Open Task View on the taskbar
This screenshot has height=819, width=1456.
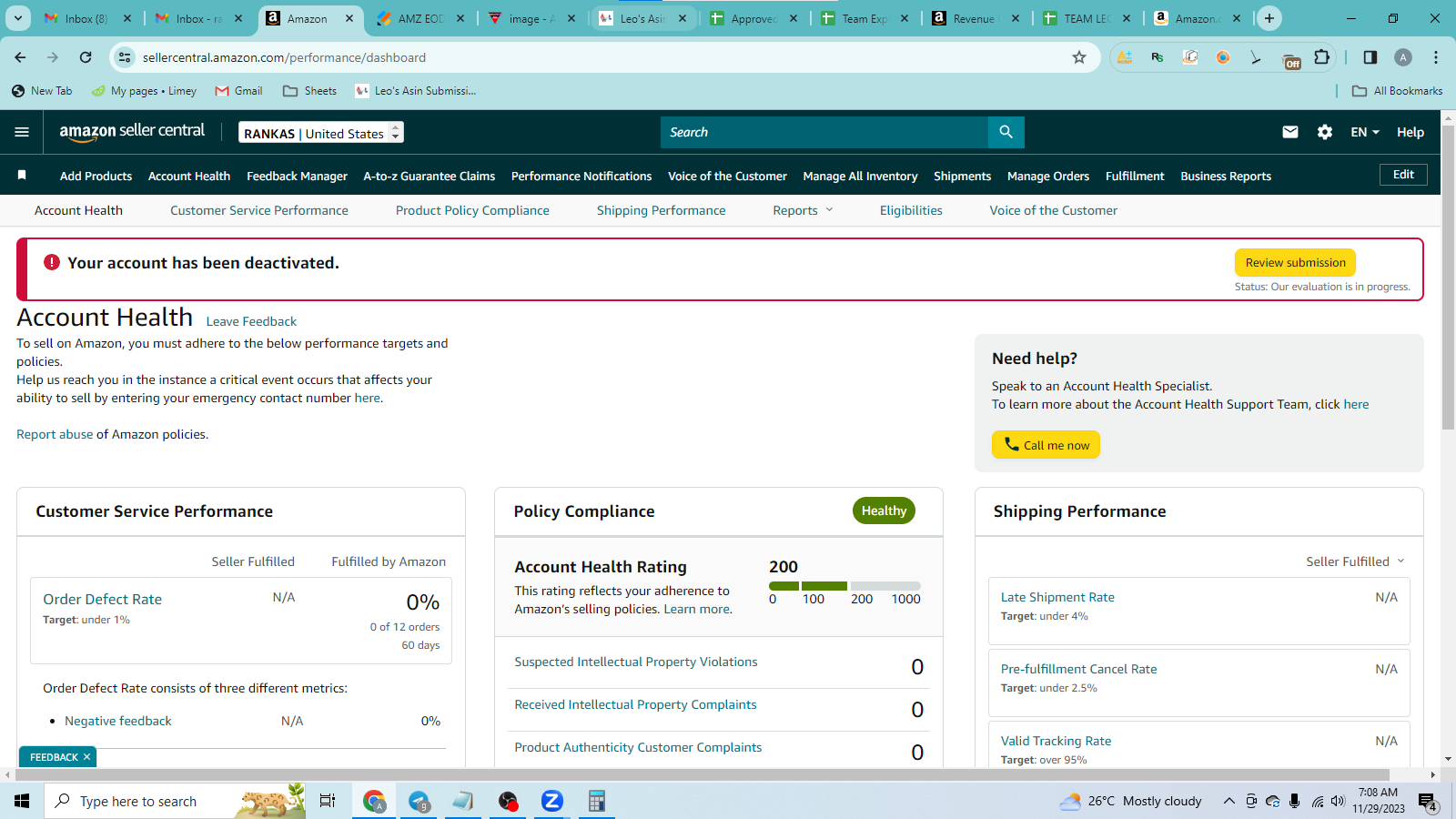click(328, 801)
